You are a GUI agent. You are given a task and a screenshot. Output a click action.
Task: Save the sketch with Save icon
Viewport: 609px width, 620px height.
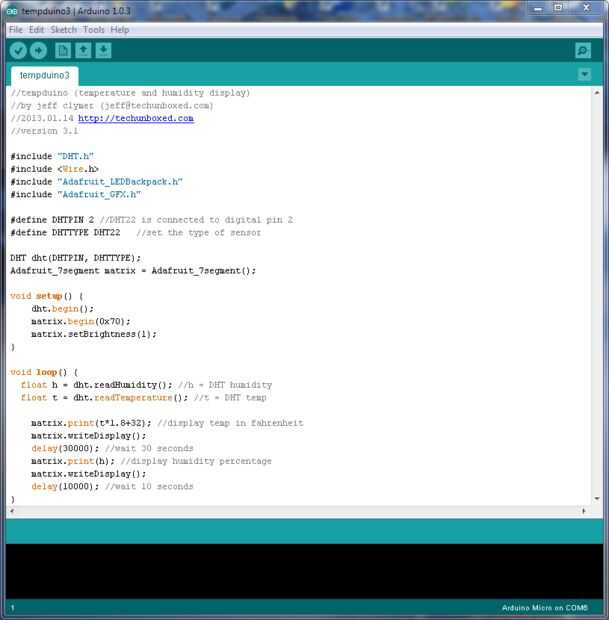[103, 51]
